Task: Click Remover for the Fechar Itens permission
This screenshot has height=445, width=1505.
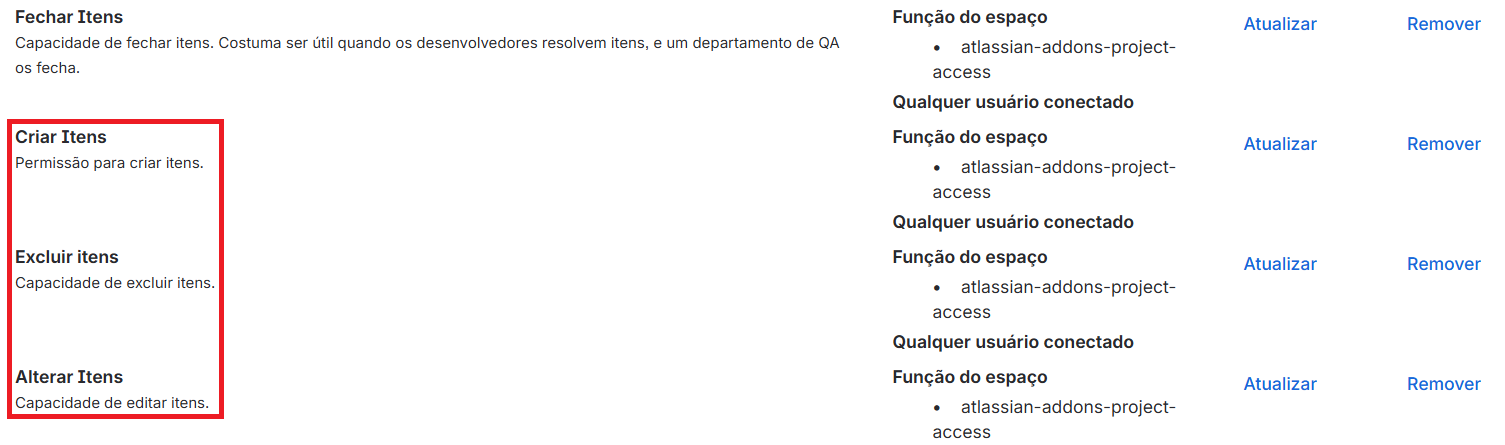Action: [x=1443, y=24]
